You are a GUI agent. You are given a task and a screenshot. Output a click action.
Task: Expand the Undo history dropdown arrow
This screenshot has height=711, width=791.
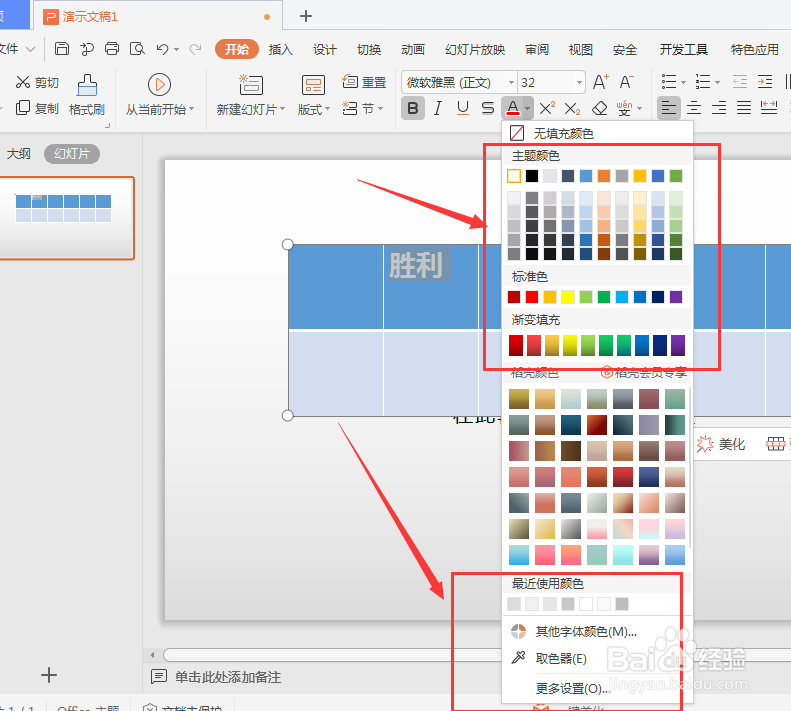176,49
